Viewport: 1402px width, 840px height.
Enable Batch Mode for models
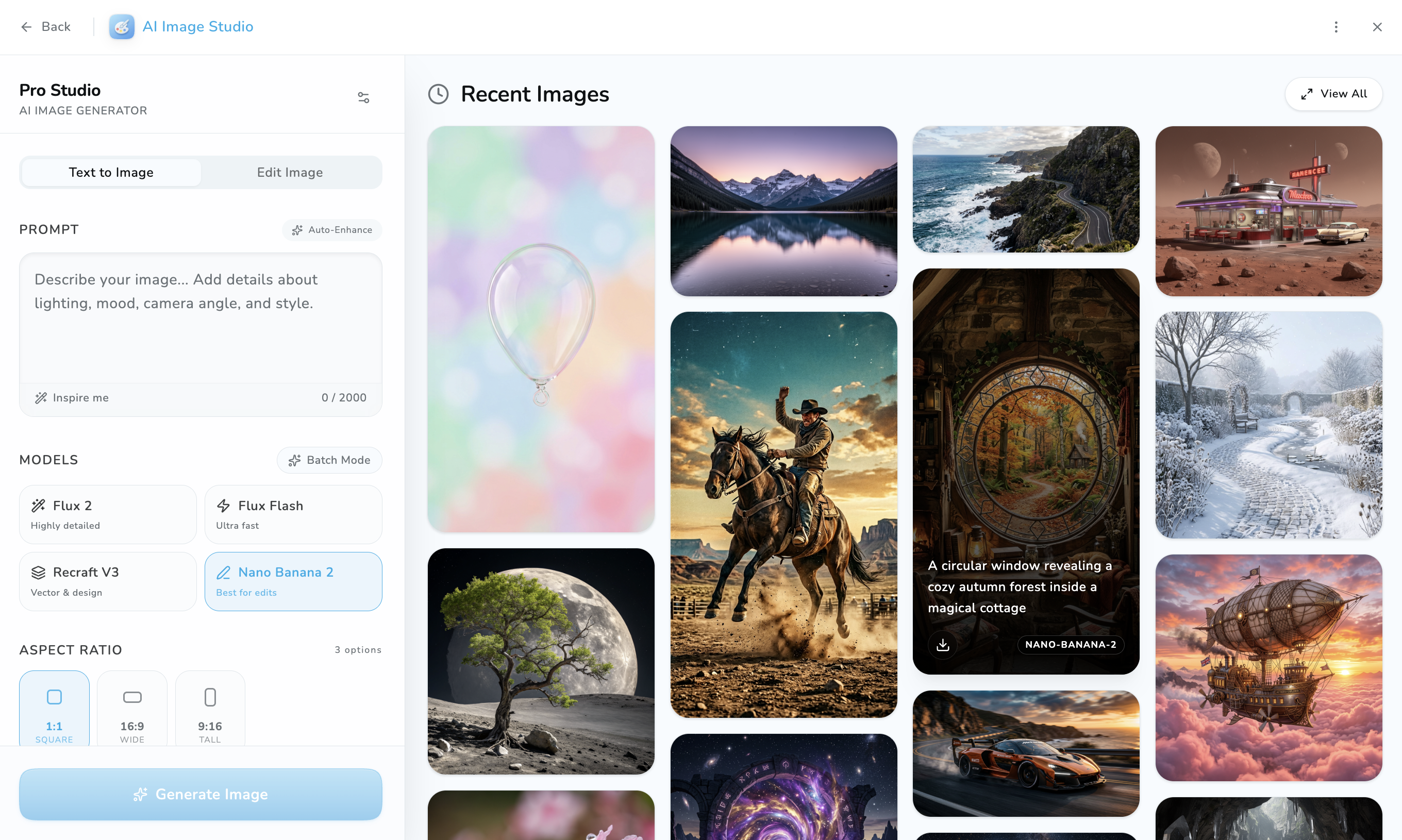tap(329, 460)
